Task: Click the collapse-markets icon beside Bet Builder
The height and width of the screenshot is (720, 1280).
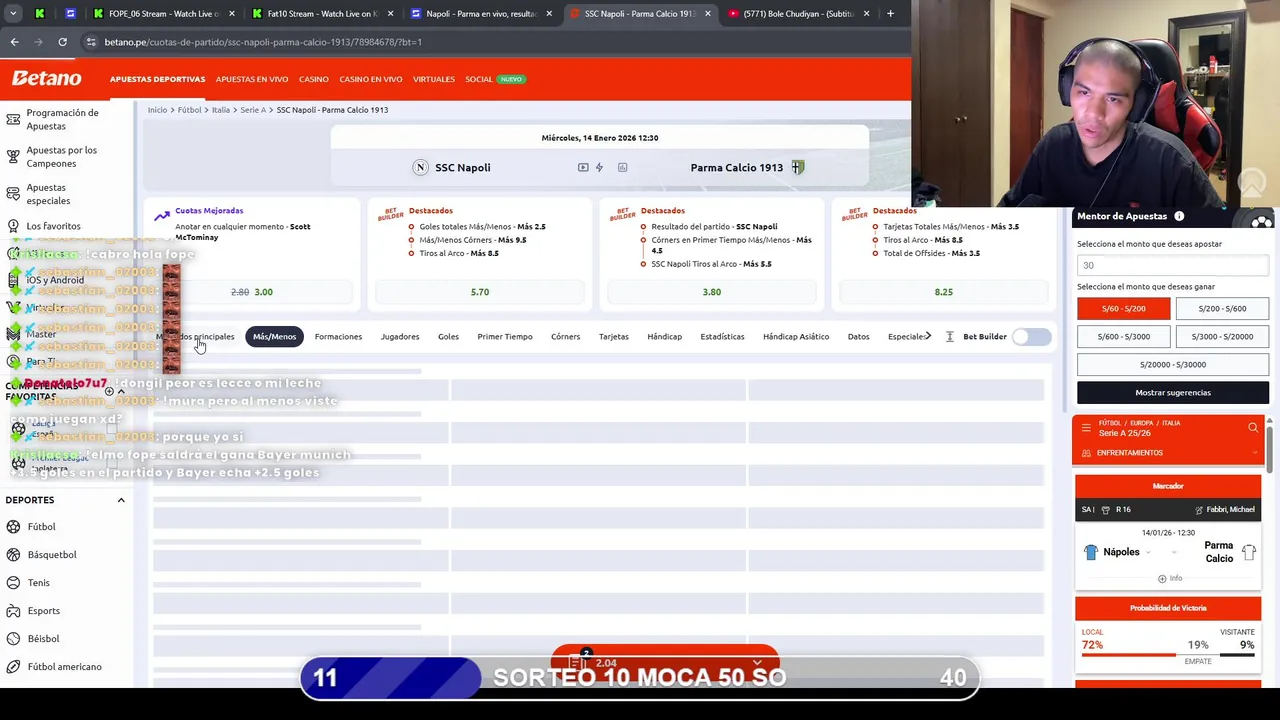Action: [949, 337]
